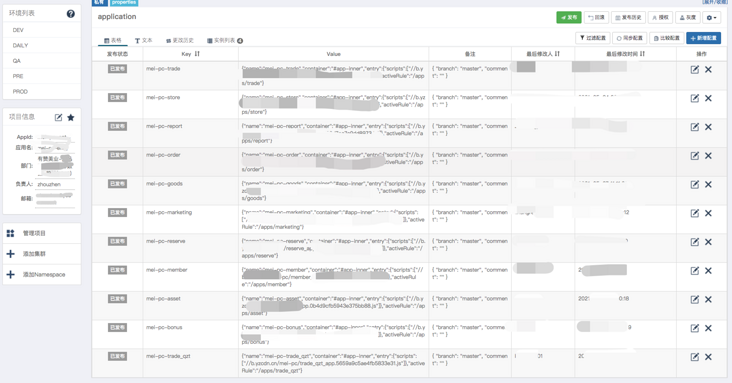Favorite the project with the star icon

pos(71,117)
